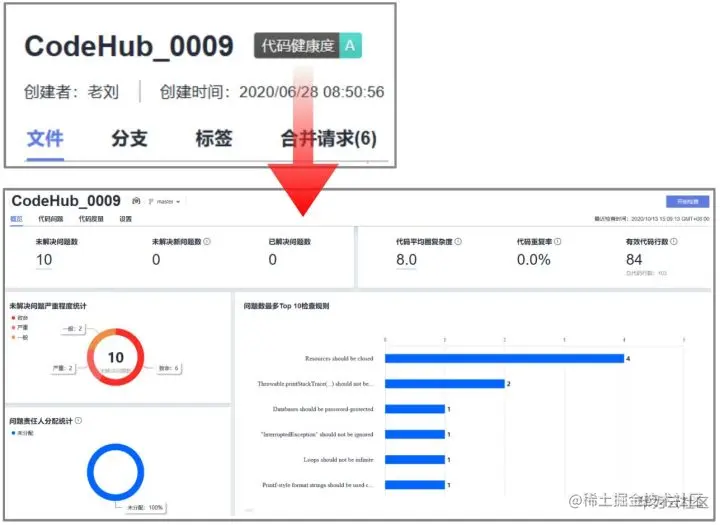Image resolution: width=720 pixels, height=525 pixels.
Task: Click the branch icon before master
Action: [151, 202]
